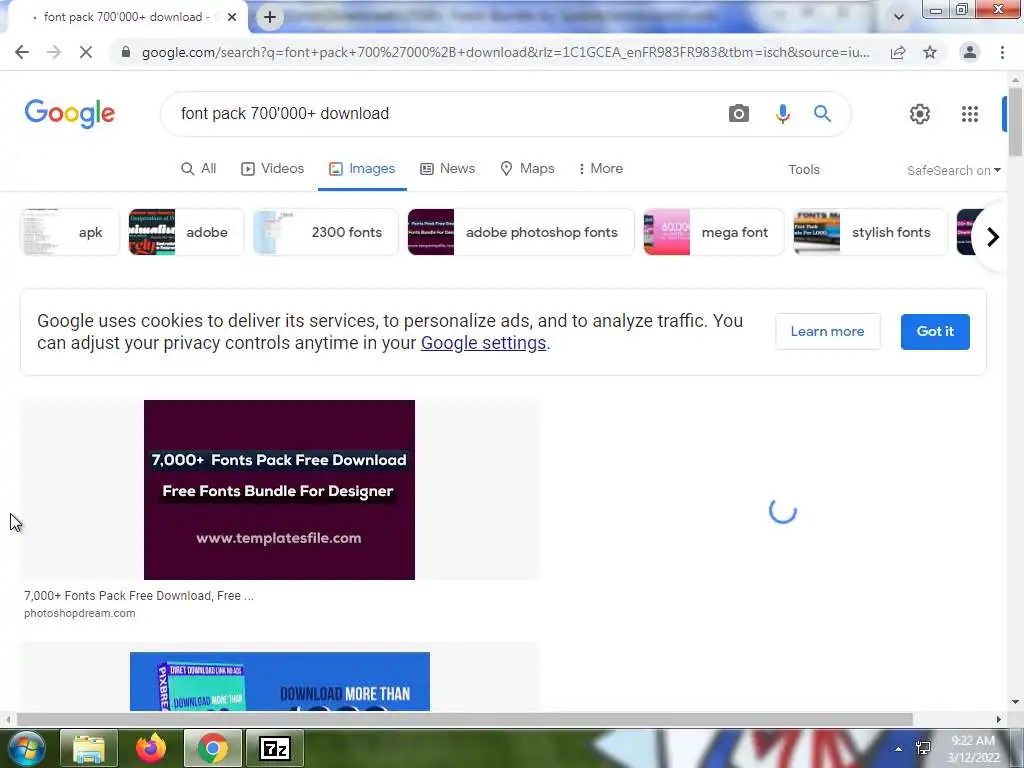Click the horizontal scrollbar thumb

click(464, 719)
